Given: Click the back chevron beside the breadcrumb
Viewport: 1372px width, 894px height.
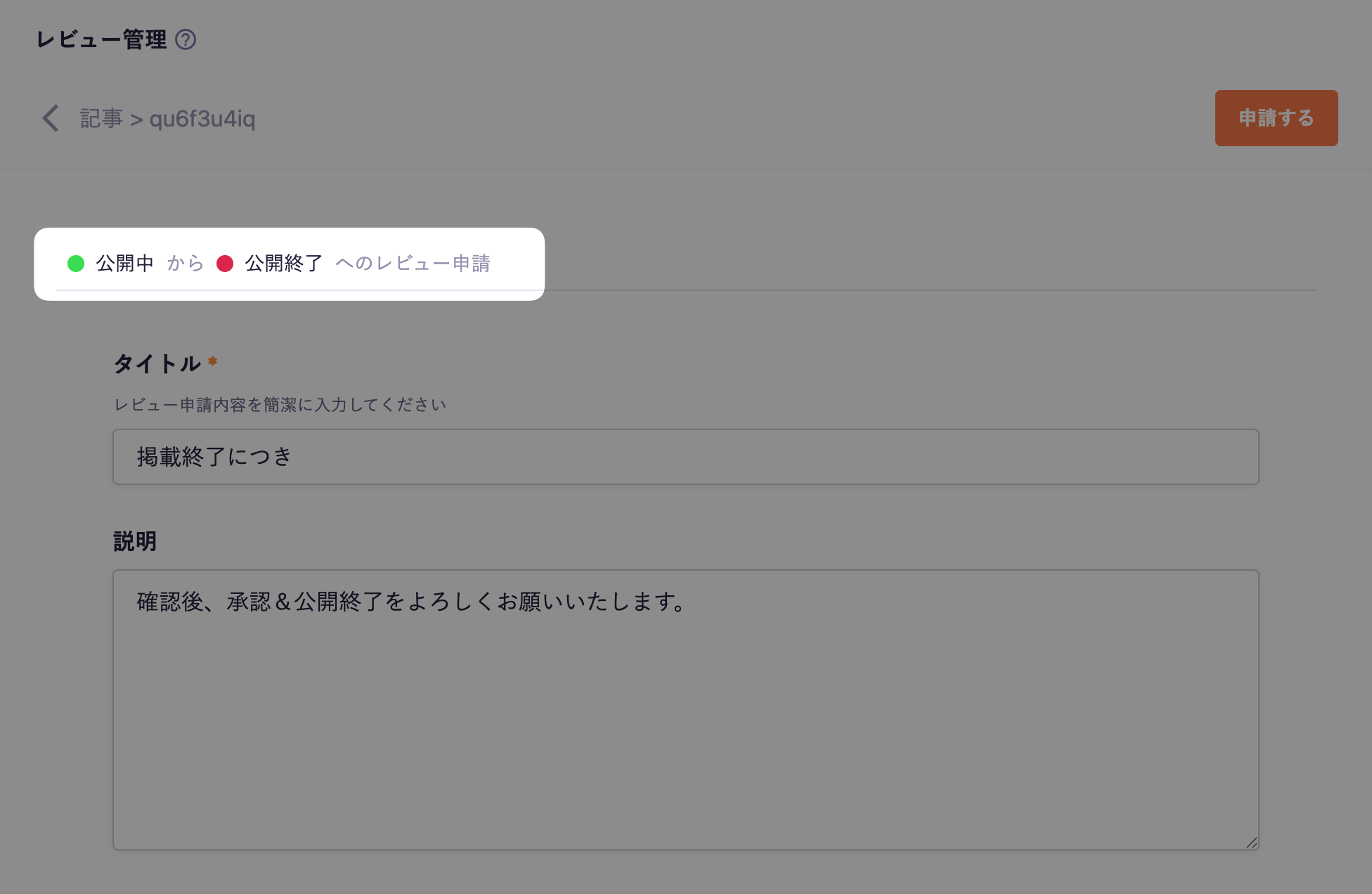Looking at the screenshot, I should [x=50, y=118].
